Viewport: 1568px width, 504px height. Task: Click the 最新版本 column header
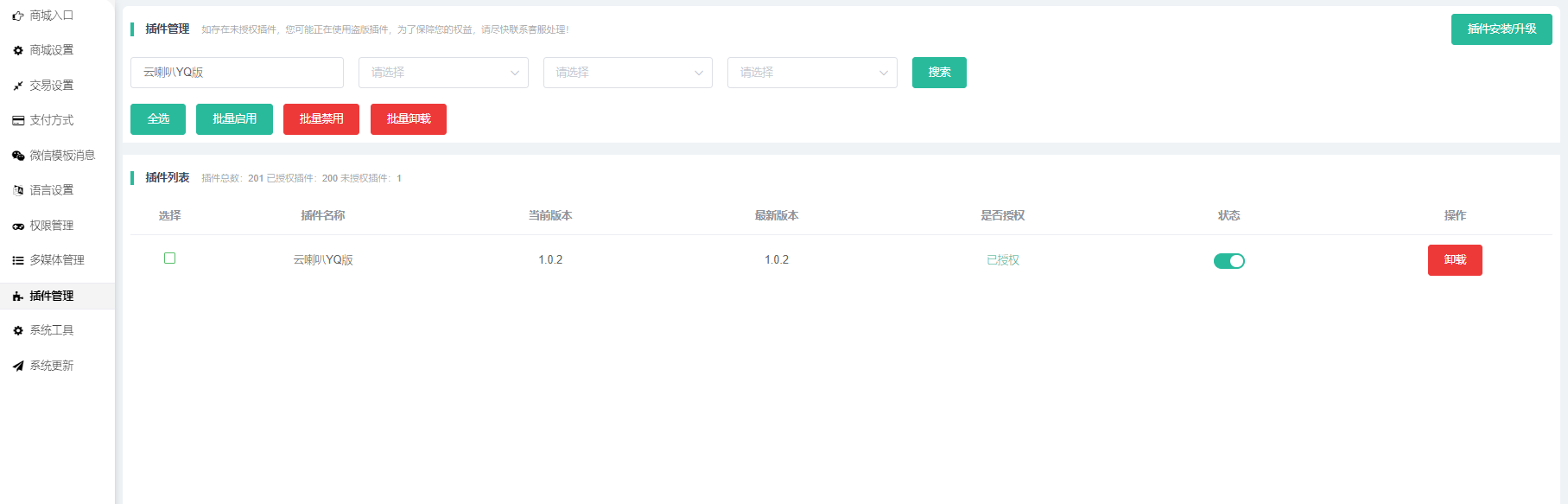pyautogui.click(x=777, y=215)
